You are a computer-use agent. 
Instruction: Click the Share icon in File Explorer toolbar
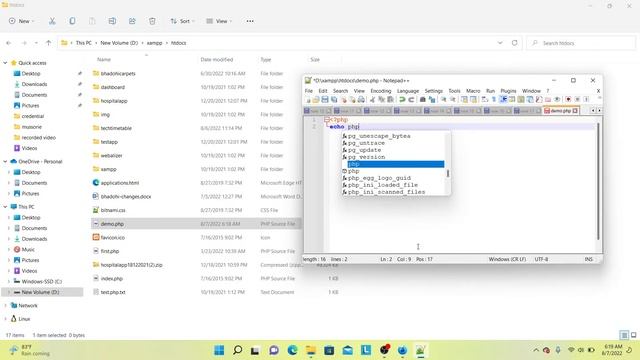click(x=132, y=21)
